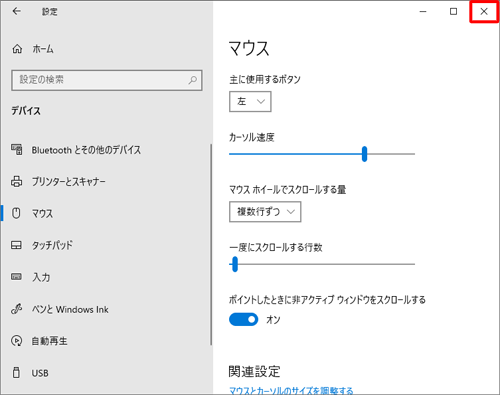Go back using the arrow icon
The image size is (500, 395).
click(16, 11)
